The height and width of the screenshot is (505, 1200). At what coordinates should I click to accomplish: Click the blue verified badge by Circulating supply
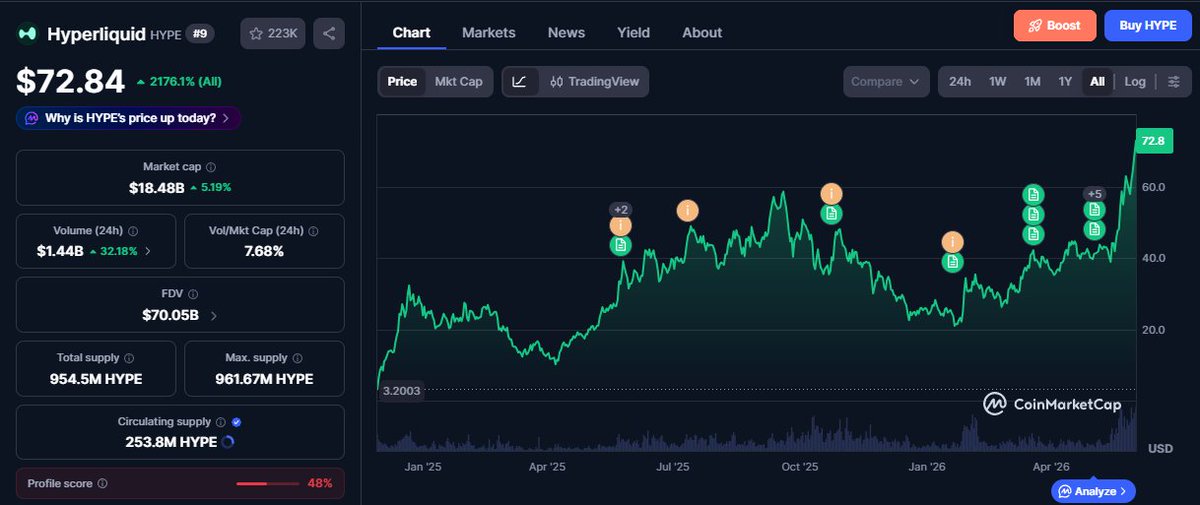(236, 422)
